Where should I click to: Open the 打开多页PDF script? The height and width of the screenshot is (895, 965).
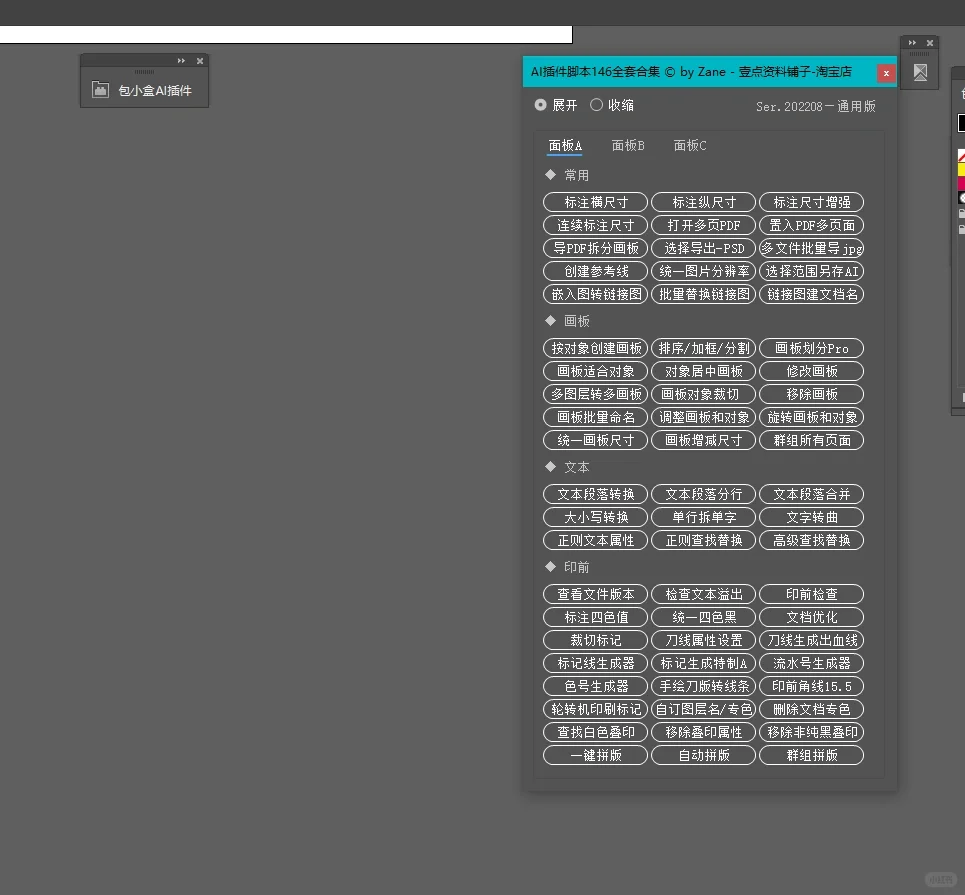[703, 225]
